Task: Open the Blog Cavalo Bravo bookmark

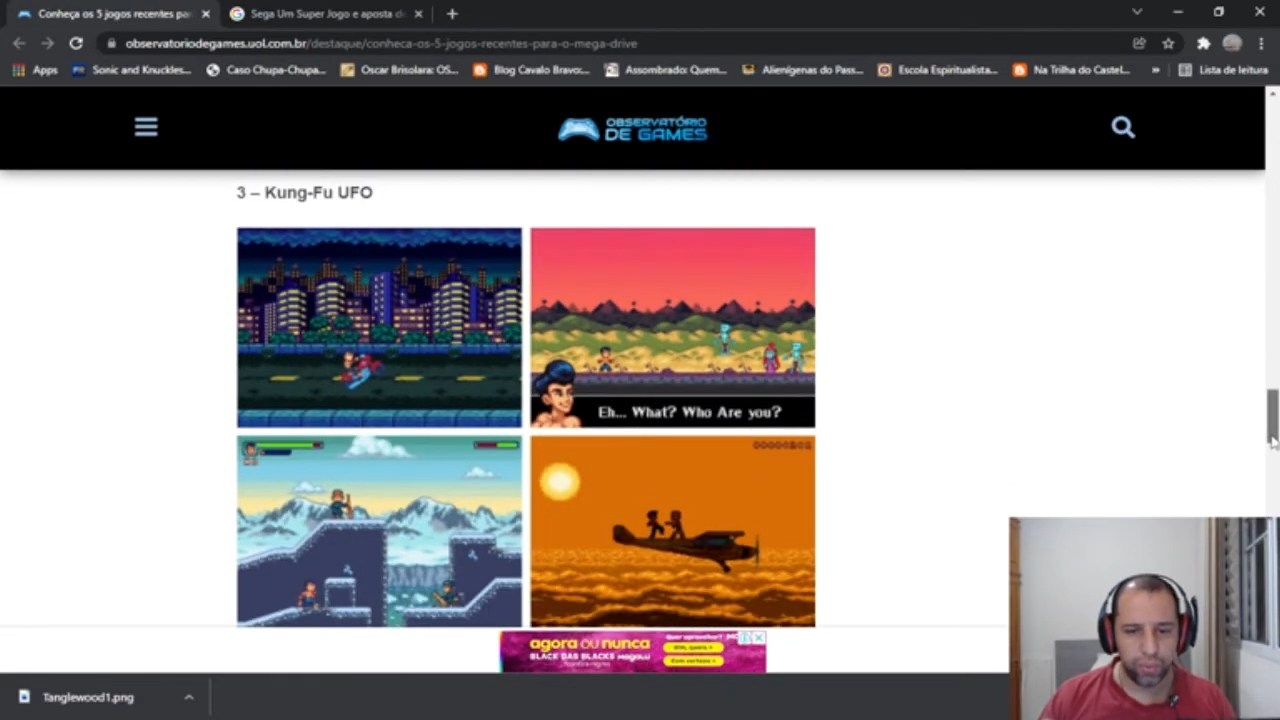Action: click(x=532, y=70)
